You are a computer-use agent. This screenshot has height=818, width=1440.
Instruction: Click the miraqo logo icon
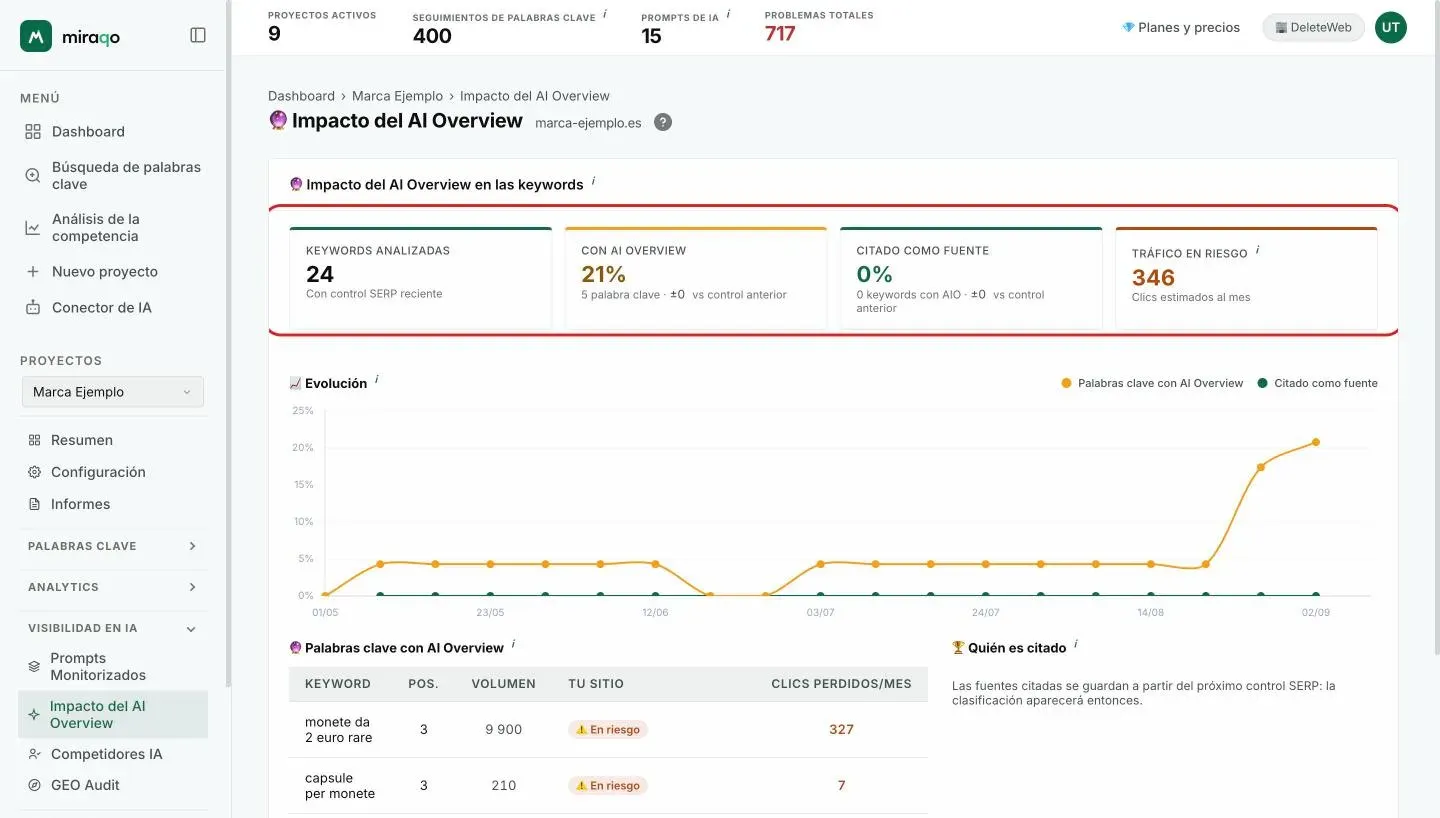tap(36, 36)
